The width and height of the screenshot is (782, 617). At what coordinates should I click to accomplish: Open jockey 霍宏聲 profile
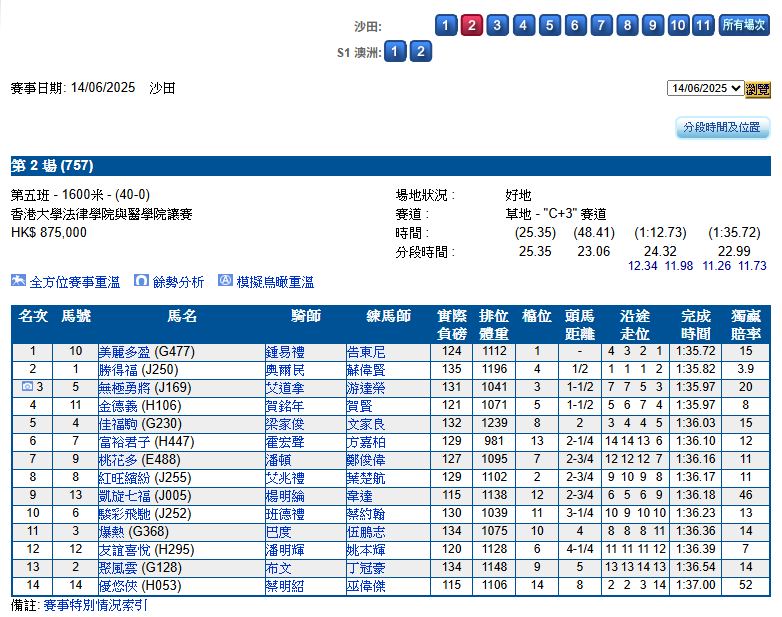tap(285, 442)
